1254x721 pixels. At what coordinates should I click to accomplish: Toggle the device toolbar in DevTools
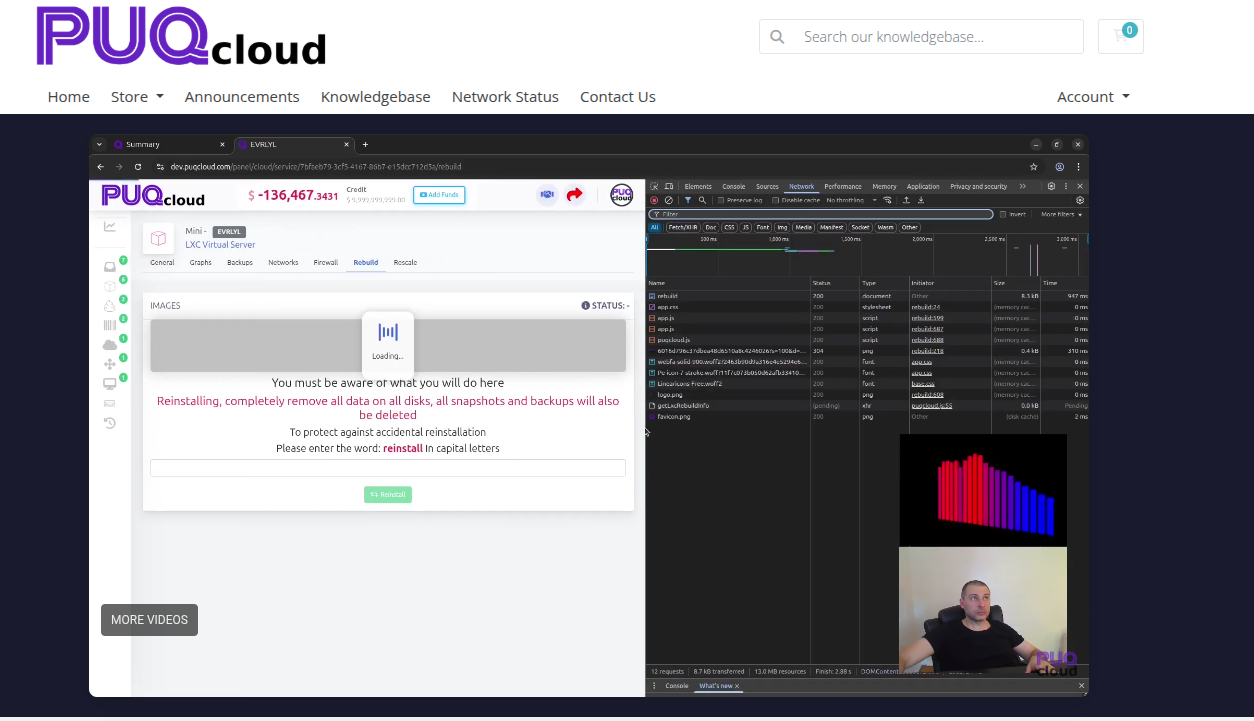669,186
